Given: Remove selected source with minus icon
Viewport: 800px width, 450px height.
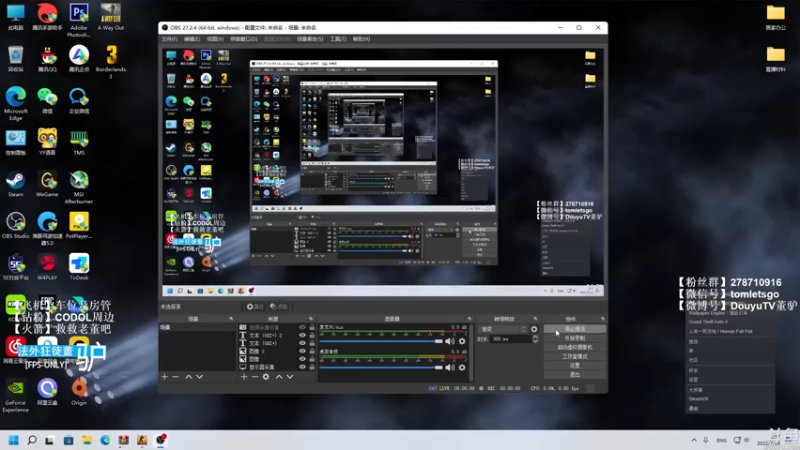Looking at the screenshot, I should (x=255, y=377).
